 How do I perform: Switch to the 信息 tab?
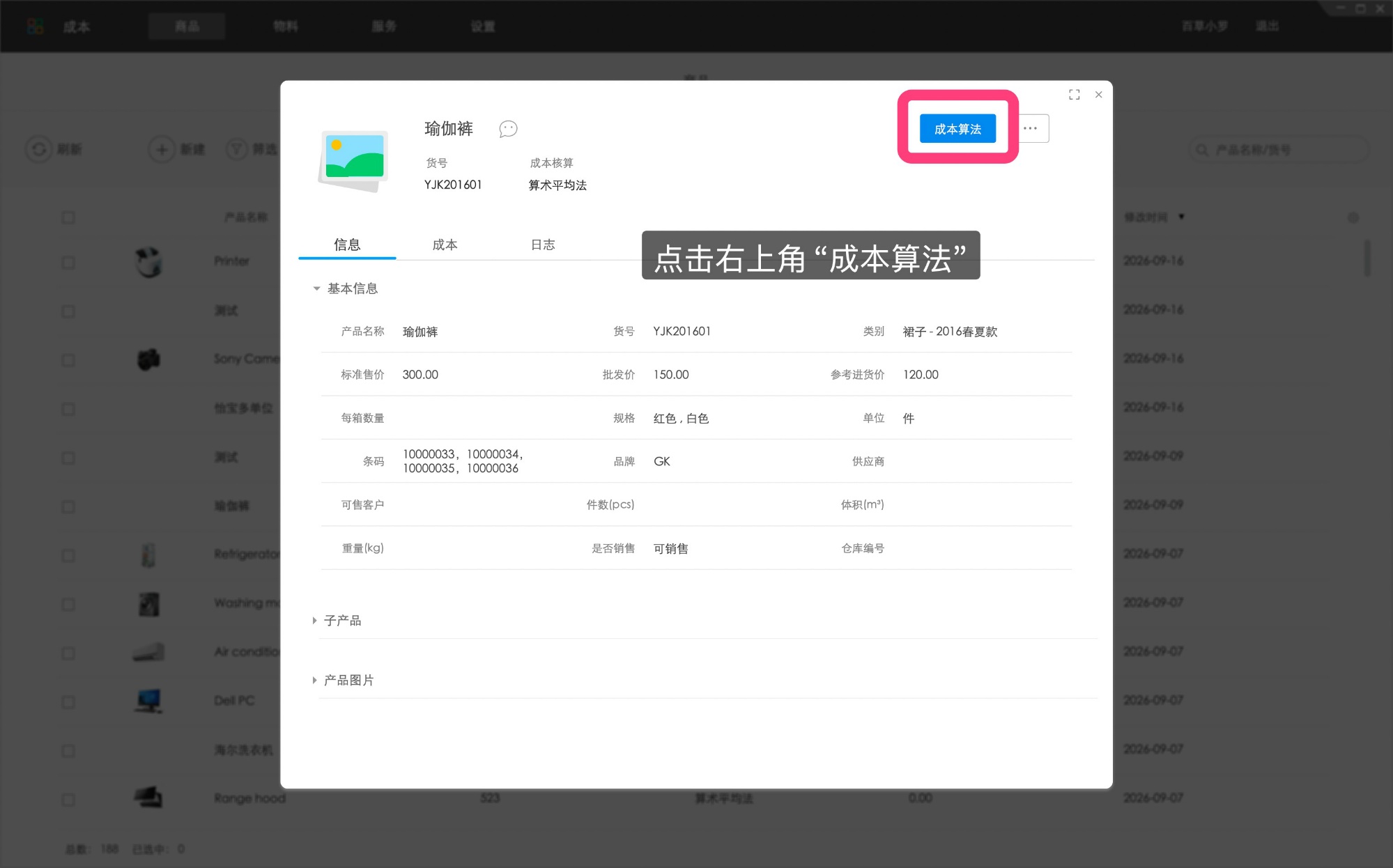pyautogui.click(x=347, y=245)
